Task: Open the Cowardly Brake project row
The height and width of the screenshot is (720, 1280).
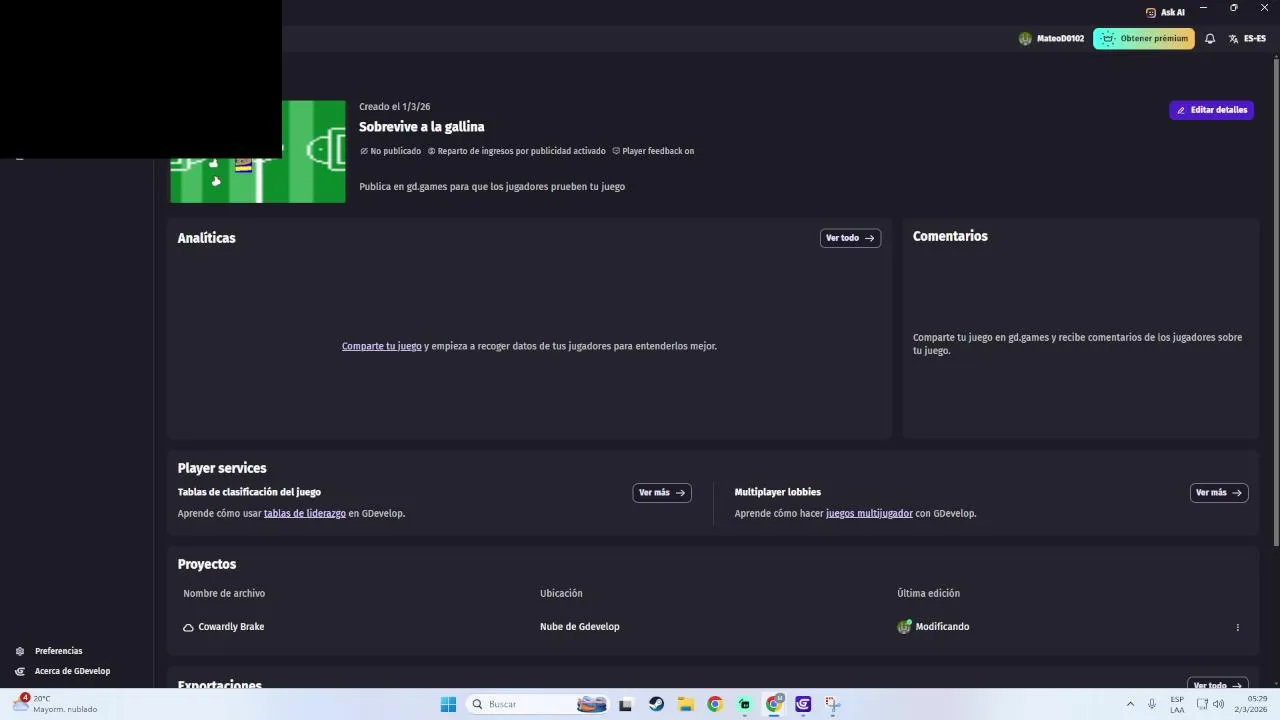Action: [712, 627]
